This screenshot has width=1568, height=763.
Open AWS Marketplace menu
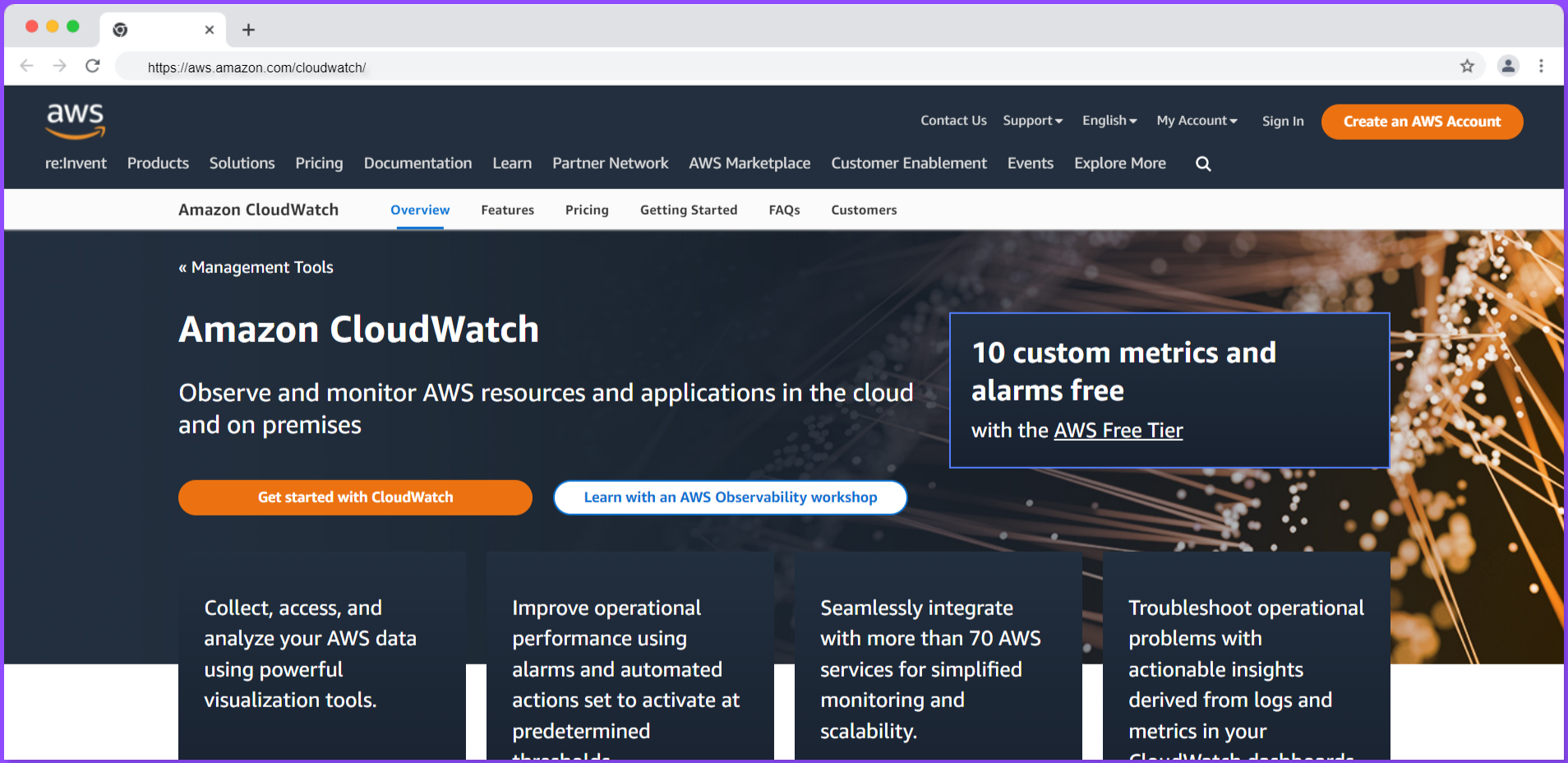point(749,163)
